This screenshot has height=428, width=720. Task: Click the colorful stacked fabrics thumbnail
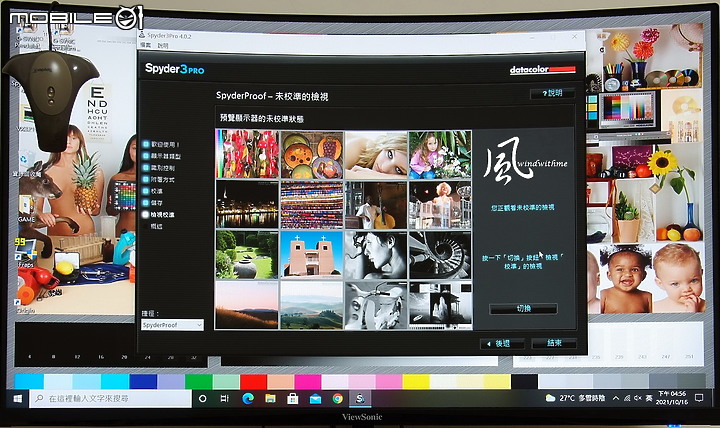[x=312, y=205]
